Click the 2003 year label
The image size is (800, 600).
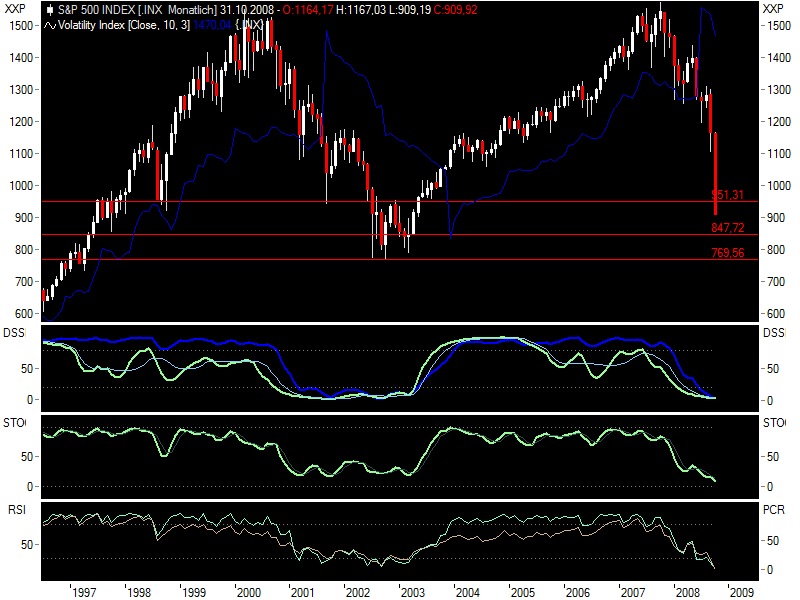point(413,592)
